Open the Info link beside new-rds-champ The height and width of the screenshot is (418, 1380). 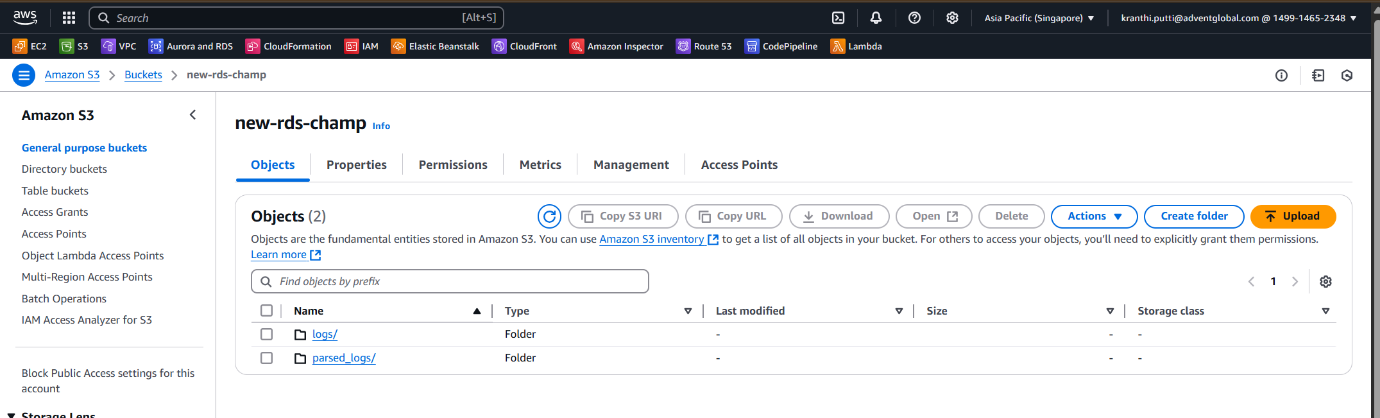381,126
